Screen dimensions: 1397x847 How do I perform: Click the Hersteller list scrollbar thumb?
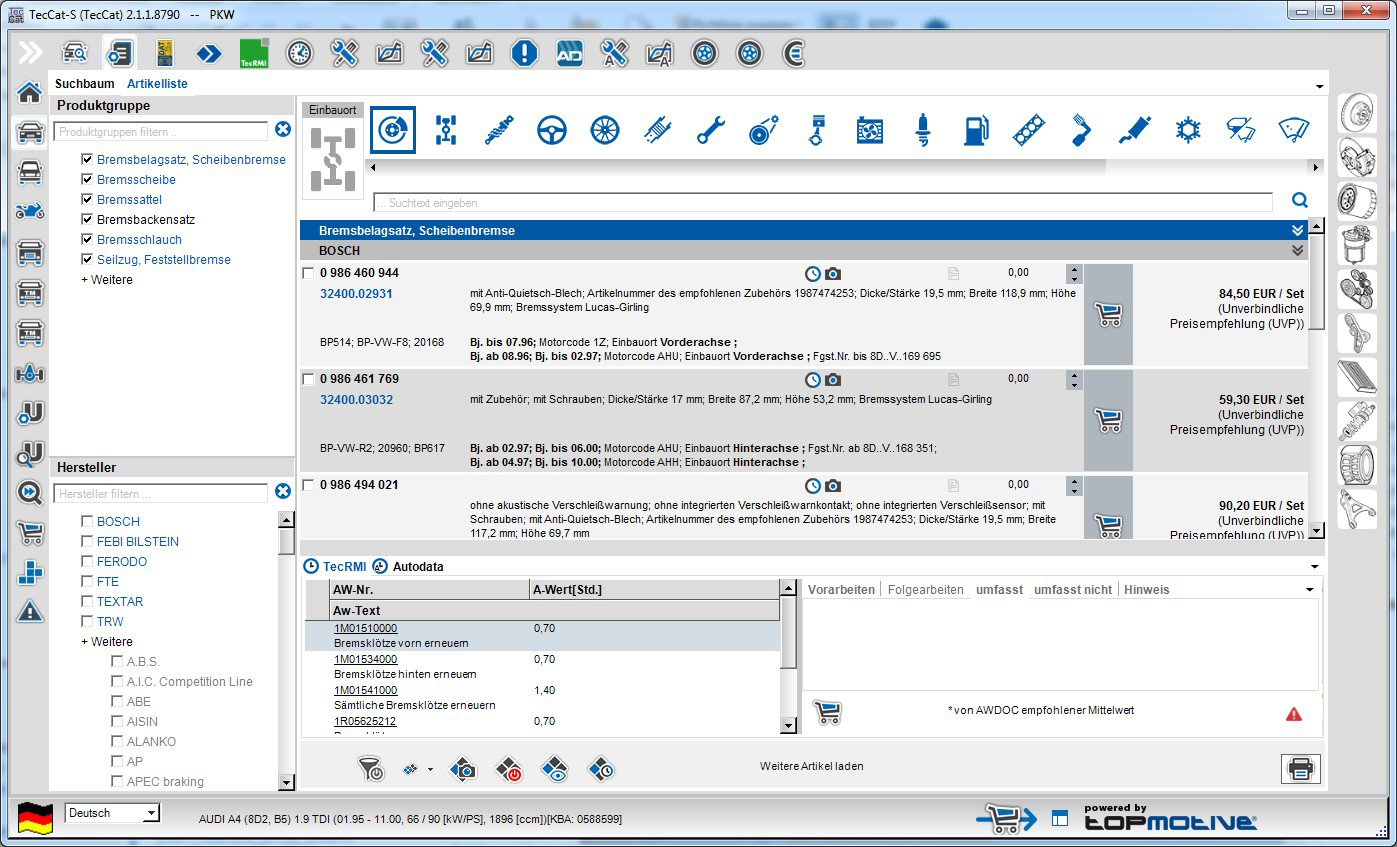287,541
